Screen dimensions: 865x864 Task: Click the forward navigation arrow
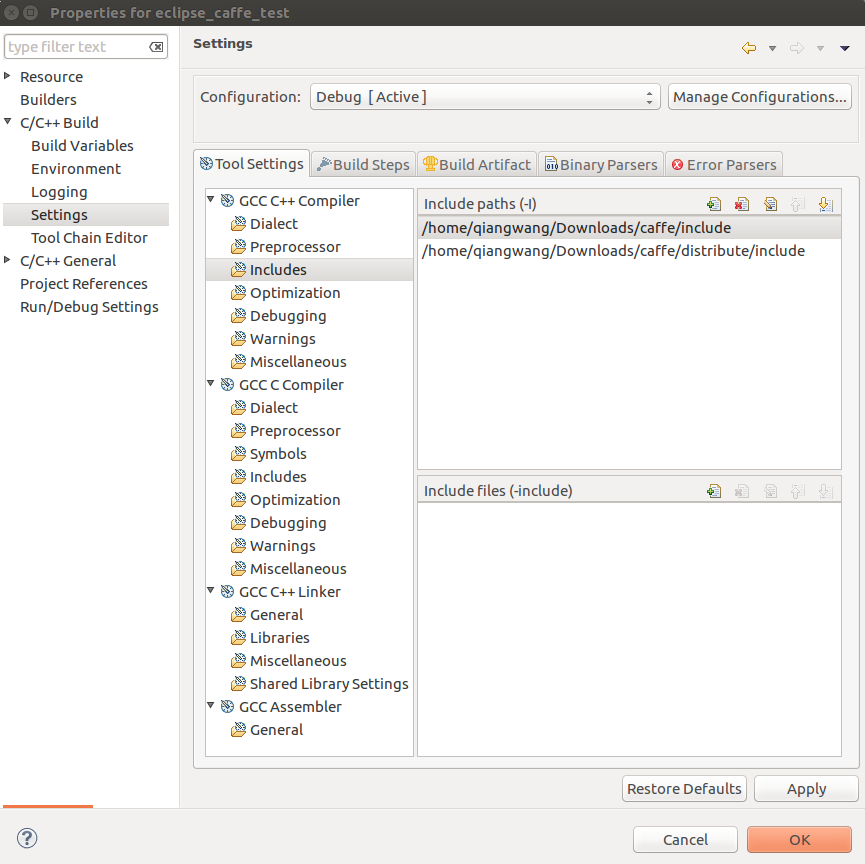click(x=797, y=48)
